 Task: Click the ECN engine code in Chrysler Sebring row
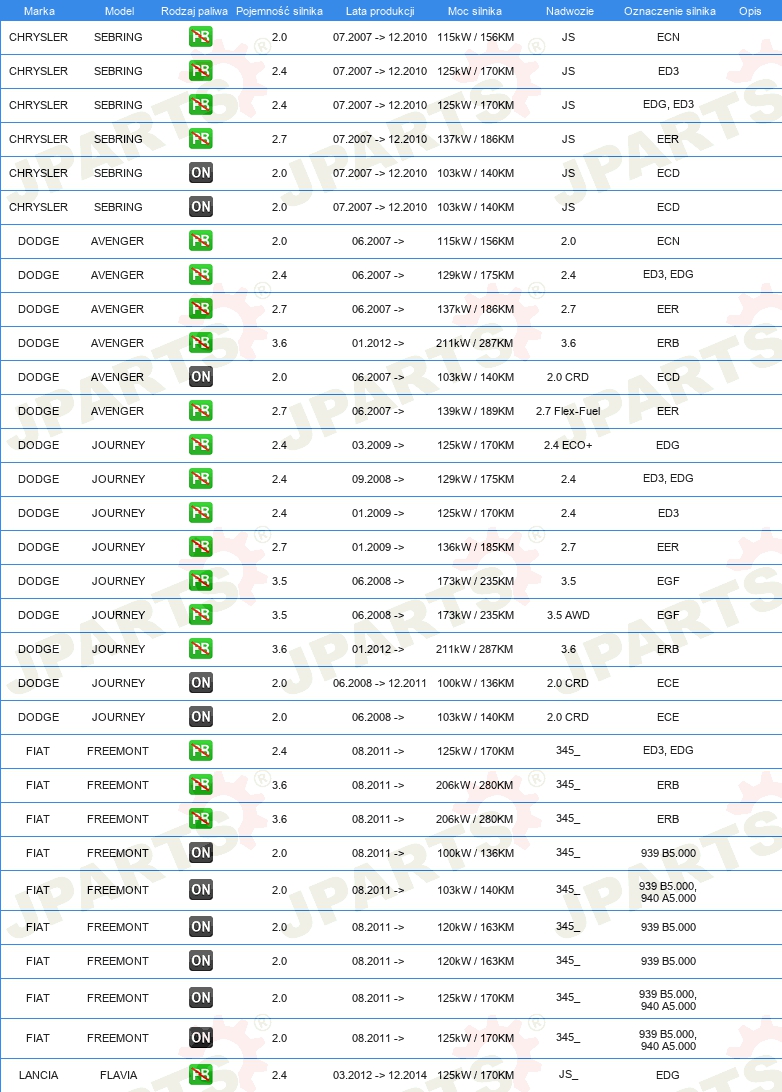(x=668, y=37)
